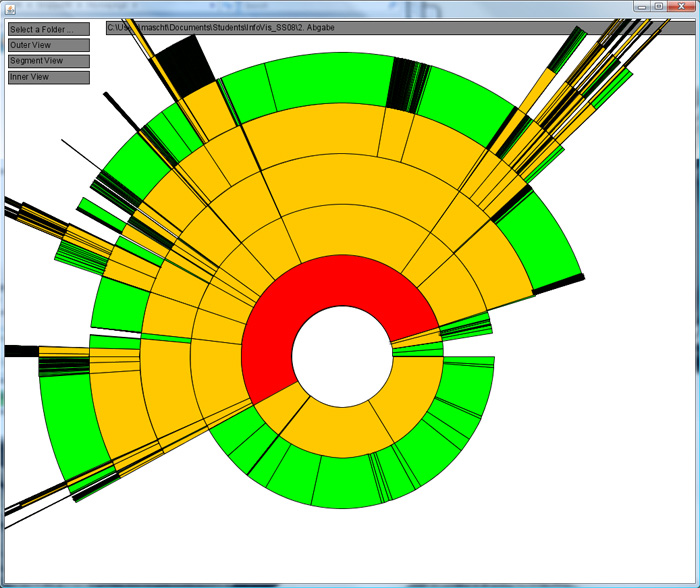
Task: Click the Select a Folder button
Action: (49, 29)
